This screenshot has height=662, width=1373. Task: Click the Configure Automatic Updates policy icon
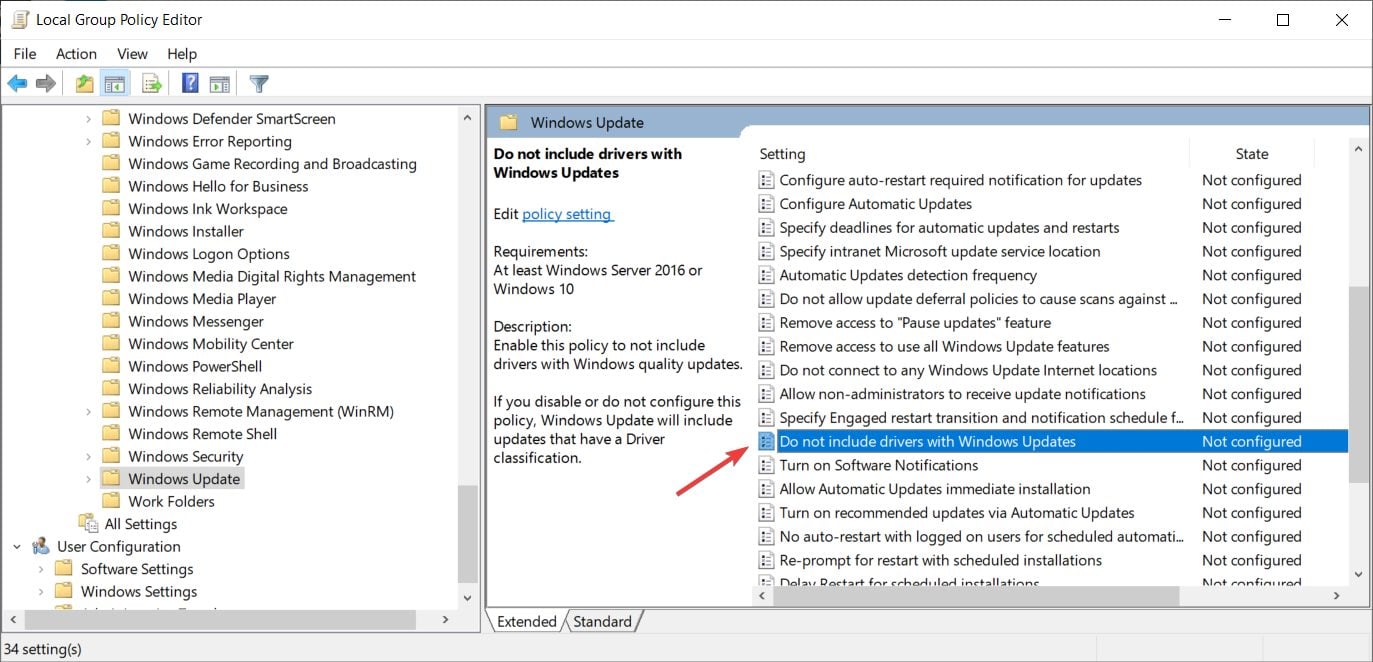pyautogui.click(x=766, y=204)
